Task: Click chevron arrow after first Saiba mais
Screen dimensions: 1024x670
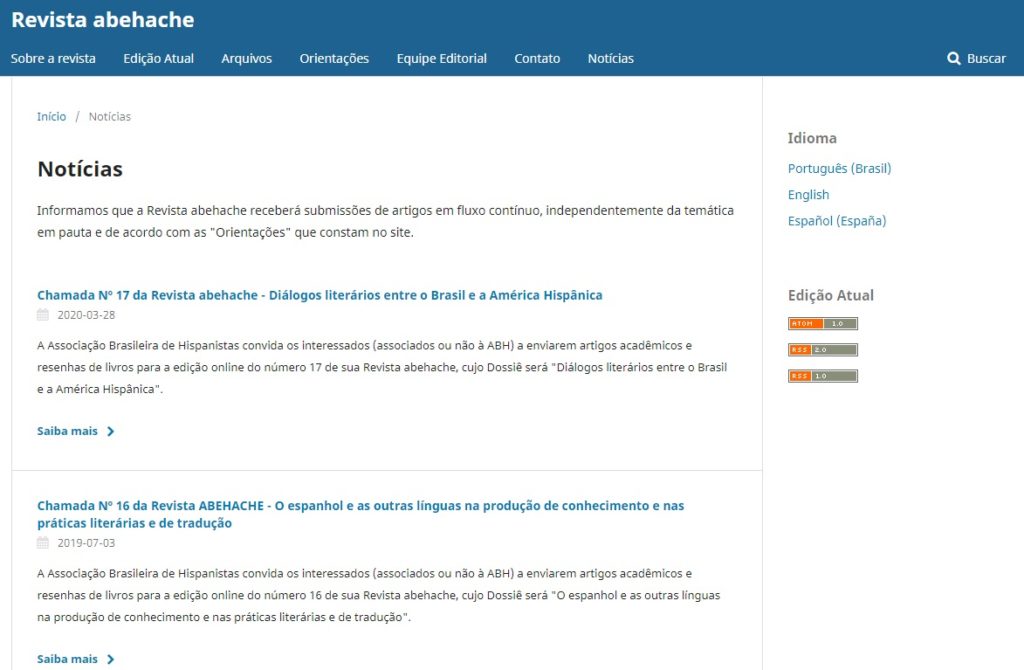Action: tap(110, 432)
